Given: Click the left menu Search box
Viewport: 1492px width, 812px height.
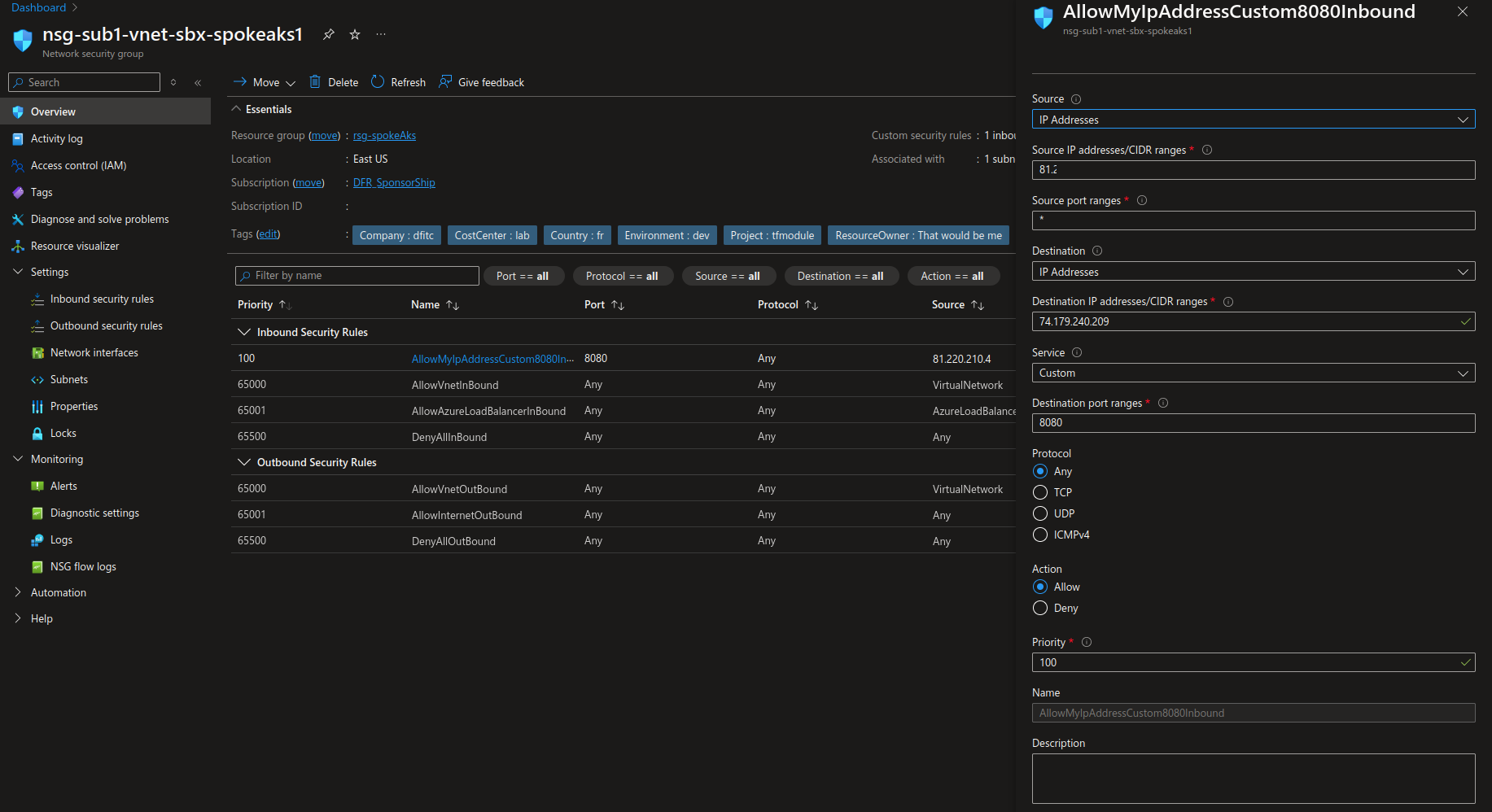Looking at the screenshot, I should coord(84,82).
